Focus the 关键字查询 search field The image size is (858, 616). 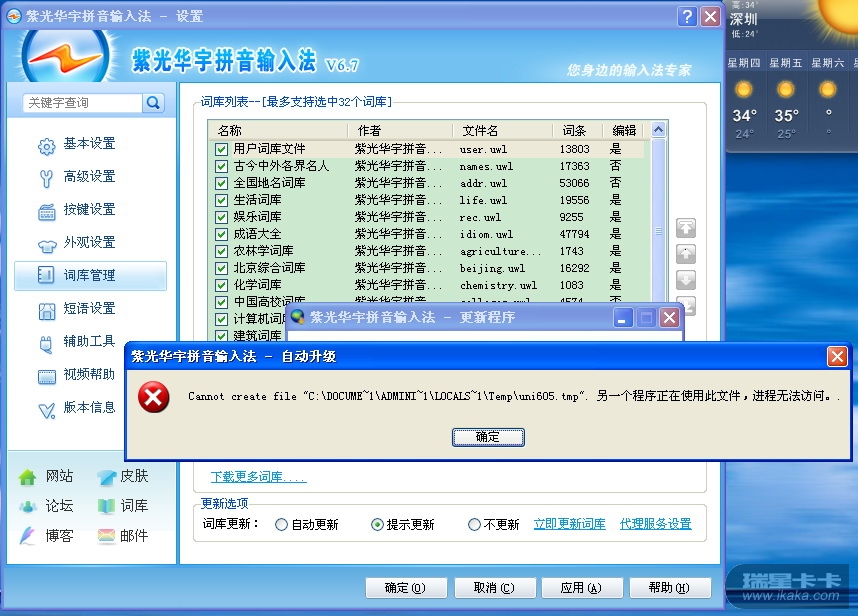[83, 103]
